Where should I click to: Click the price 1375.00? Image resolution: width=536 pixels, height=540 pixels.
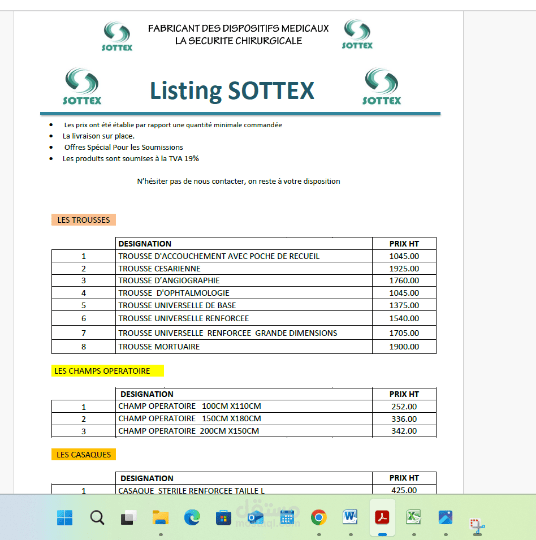pos(404,305)
